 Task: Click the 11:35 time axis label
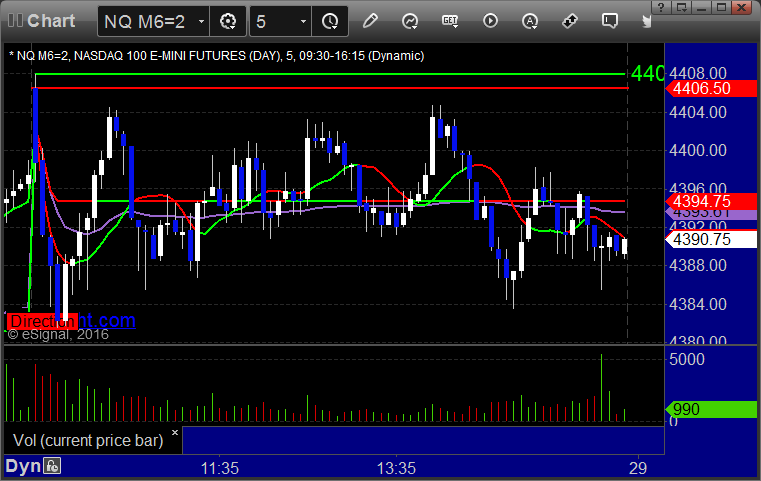pos(220,468)
